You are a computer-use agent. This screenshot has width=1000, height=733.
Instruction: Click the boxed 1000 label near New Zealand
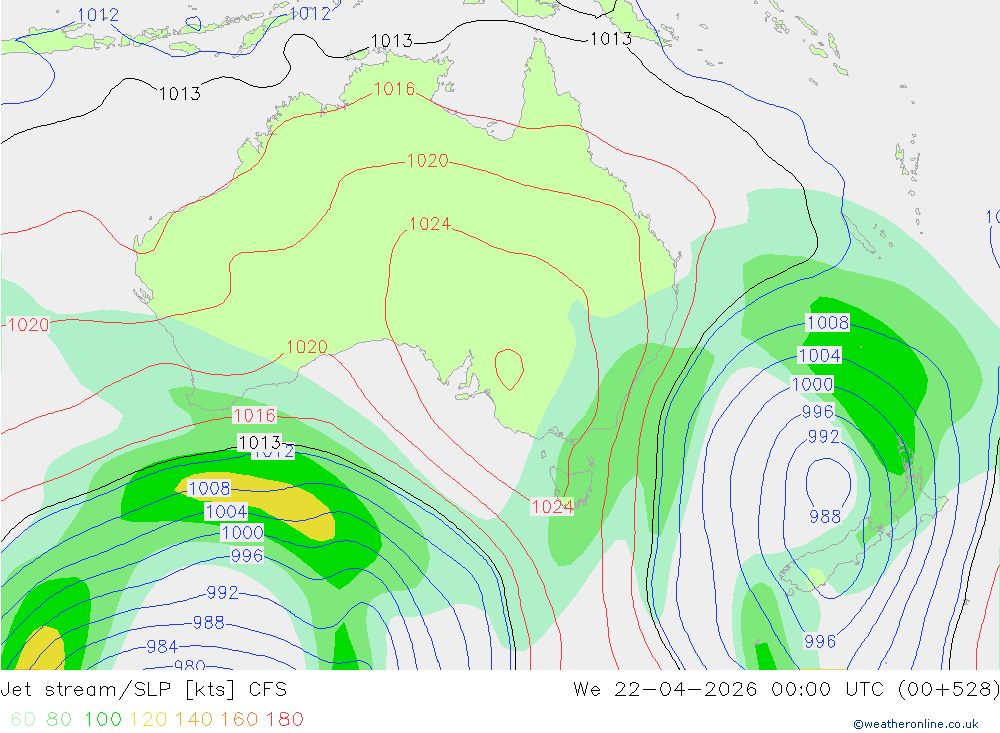tap(812, 385)
